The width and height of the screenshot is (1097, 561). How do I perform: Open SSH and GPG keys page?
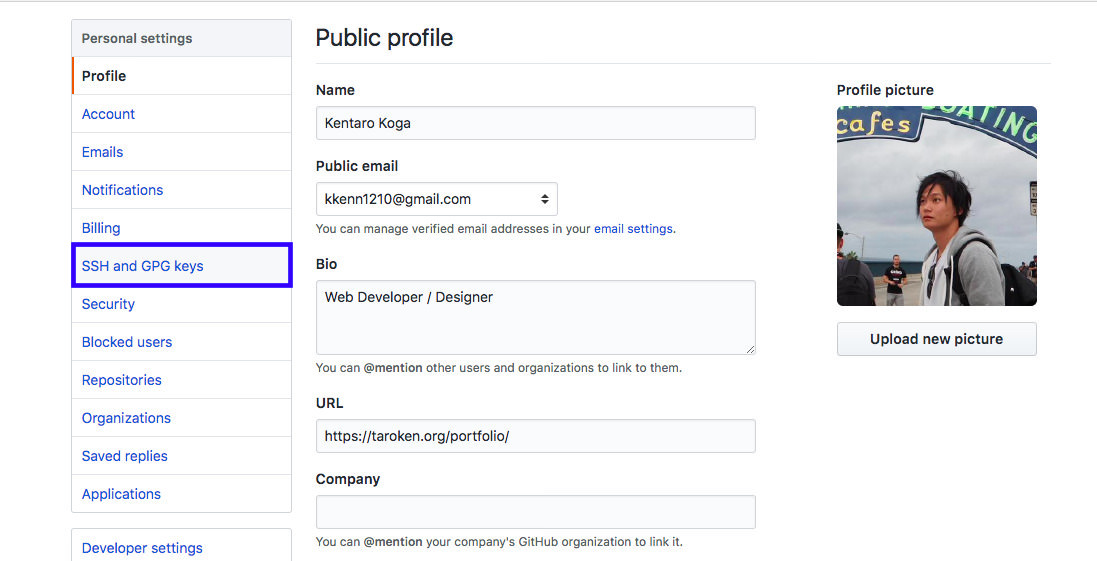(x=142, y=266)
